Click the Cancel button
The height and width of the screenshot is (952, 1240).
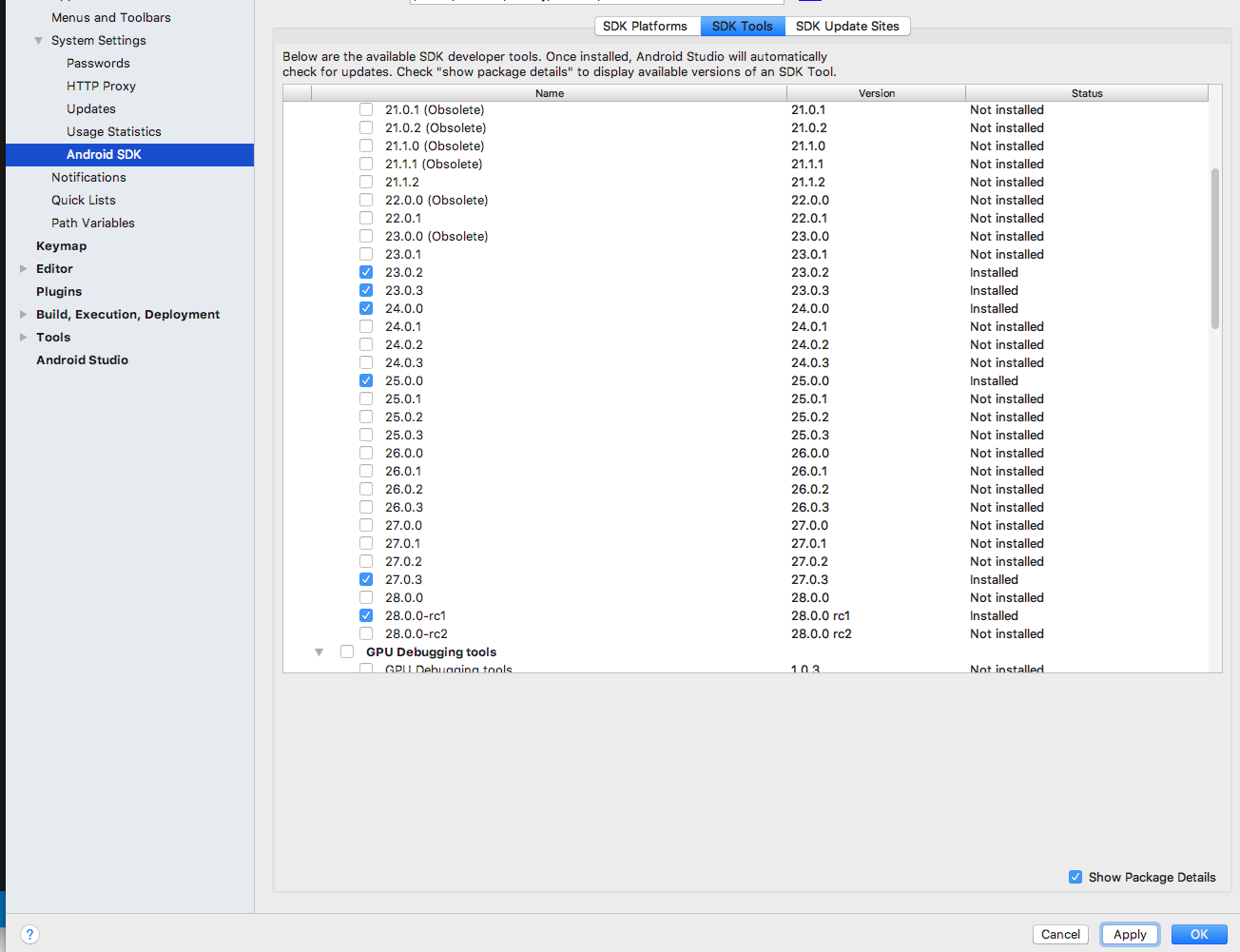click(1060, 934)
